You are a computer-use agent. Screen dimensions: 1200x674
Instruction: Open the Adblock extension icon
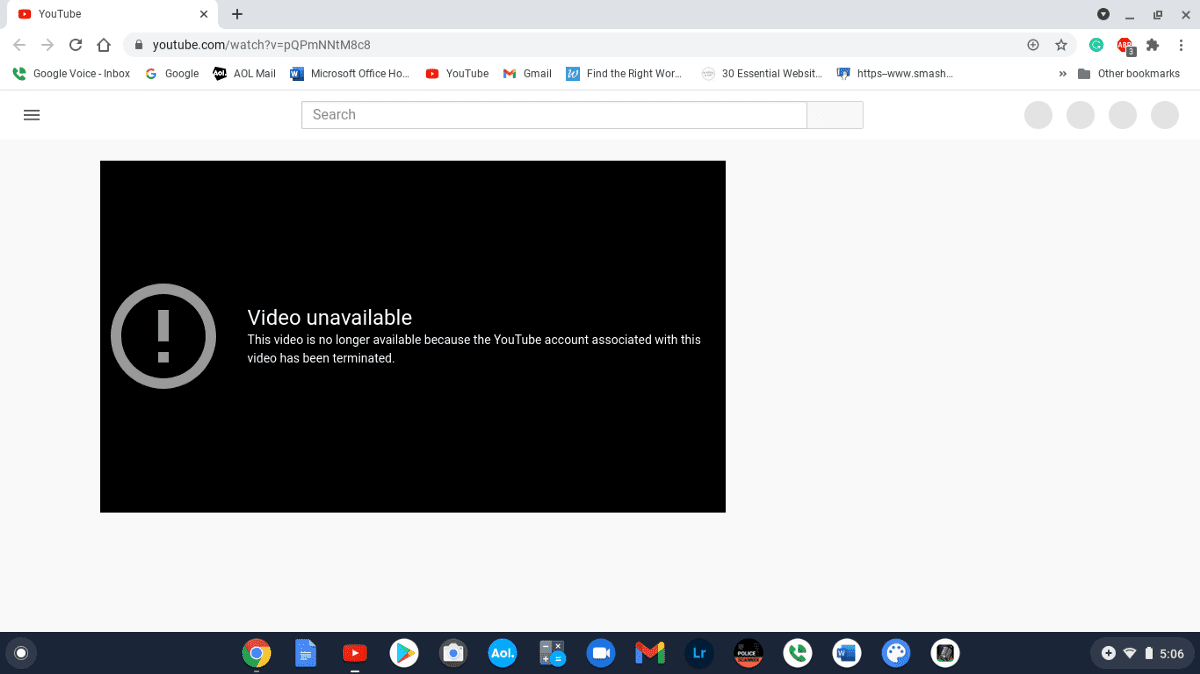(x=1125, y=45)
